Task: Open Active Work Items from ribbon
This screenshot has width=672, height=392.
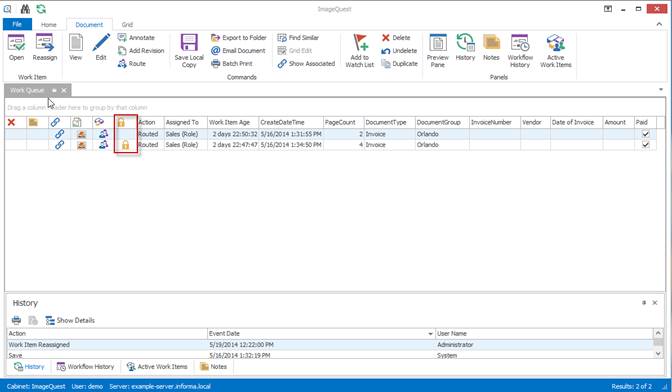Action: pyautogui.click(x=555, y=51)
